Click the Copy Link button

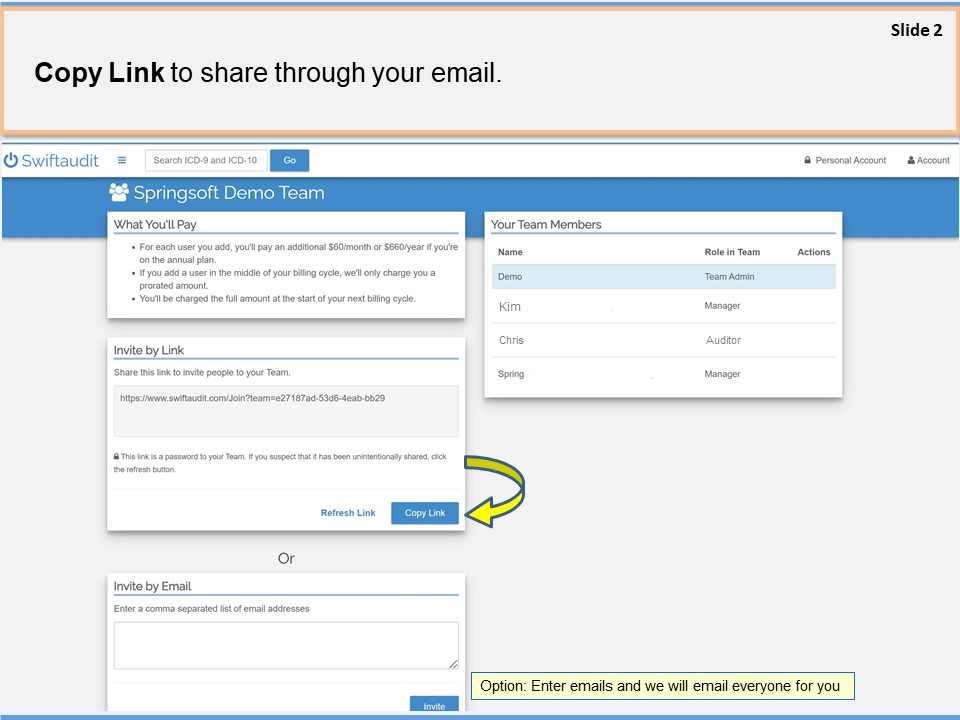pos(425,513)
